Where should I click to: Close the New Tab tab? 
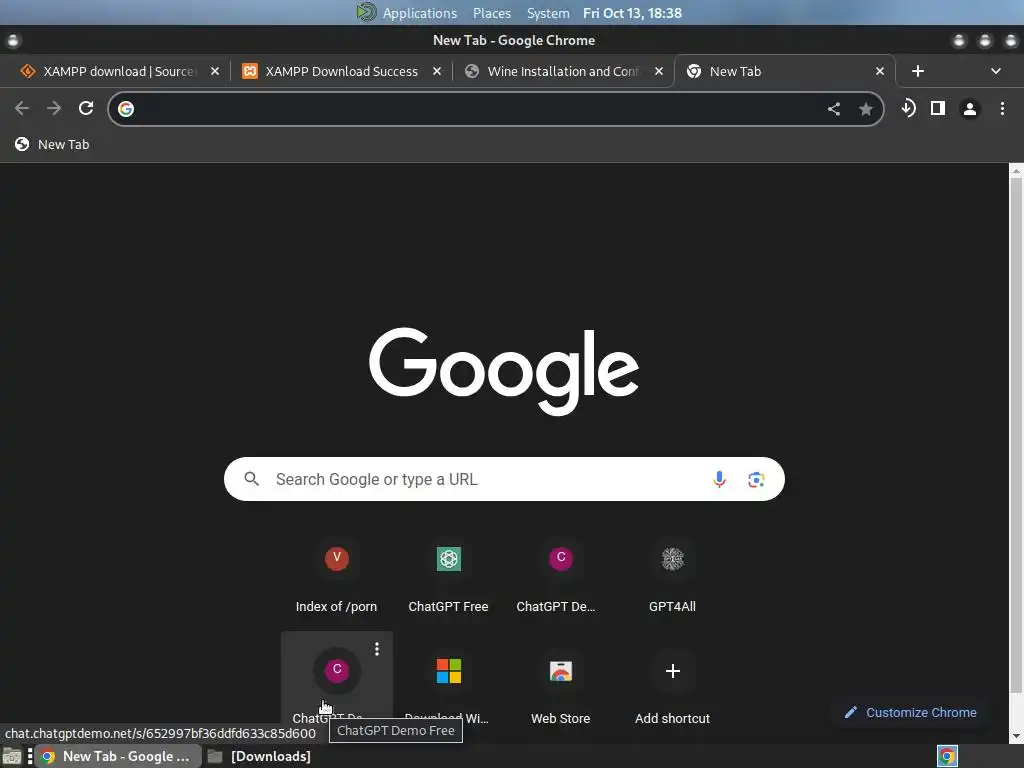point(880,71)
